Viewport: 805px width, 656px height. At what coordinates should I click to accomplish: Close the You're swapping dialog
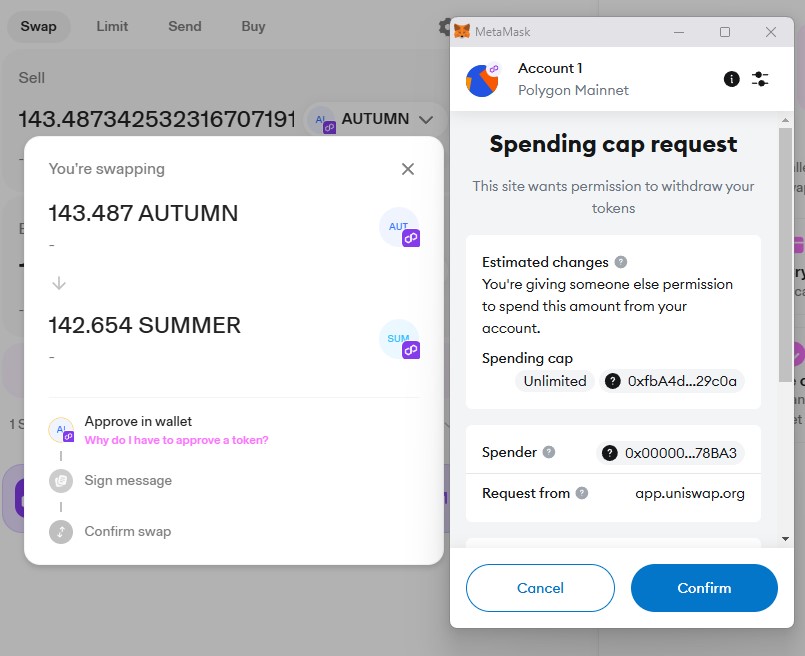tap(407, 169)
